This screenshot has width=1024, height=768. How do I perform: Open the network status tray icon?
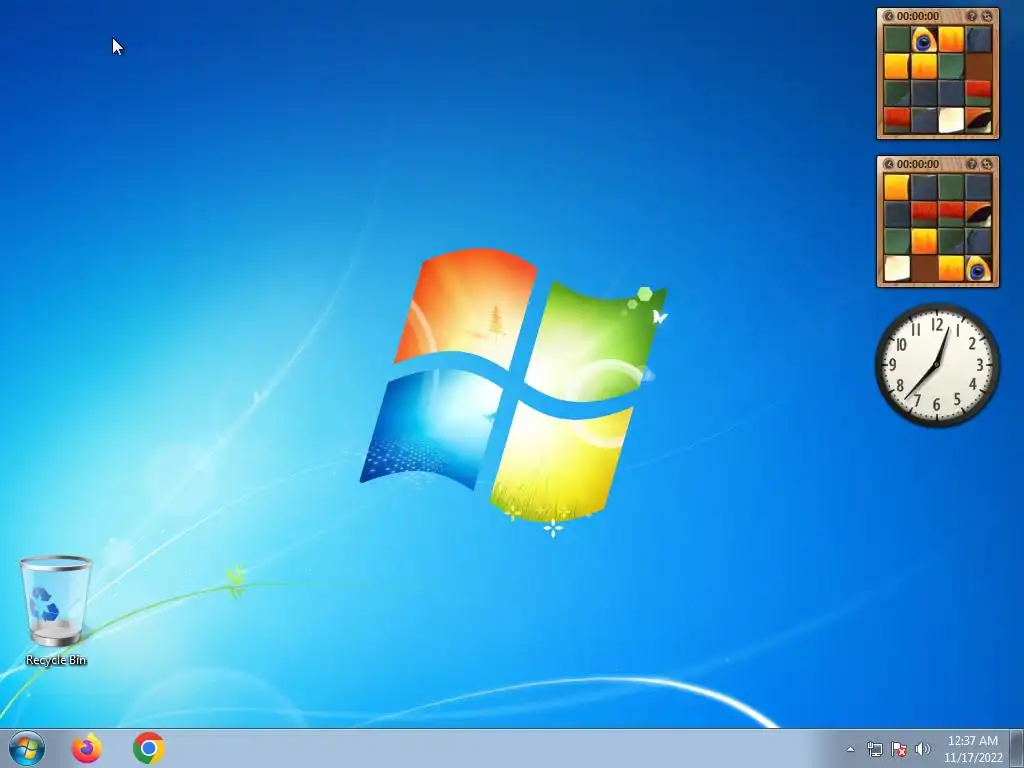(874, 749)
